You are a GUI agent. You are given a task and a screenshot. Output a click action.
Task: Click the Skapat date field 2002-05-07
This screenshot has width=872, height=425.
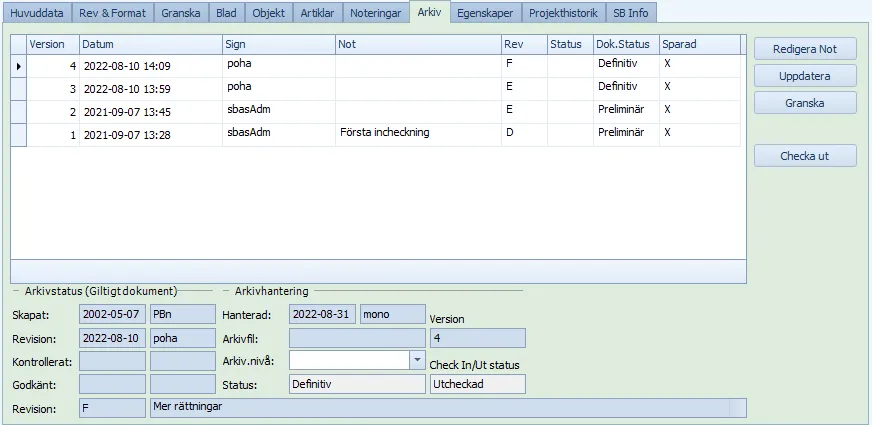tap(112, 314)
